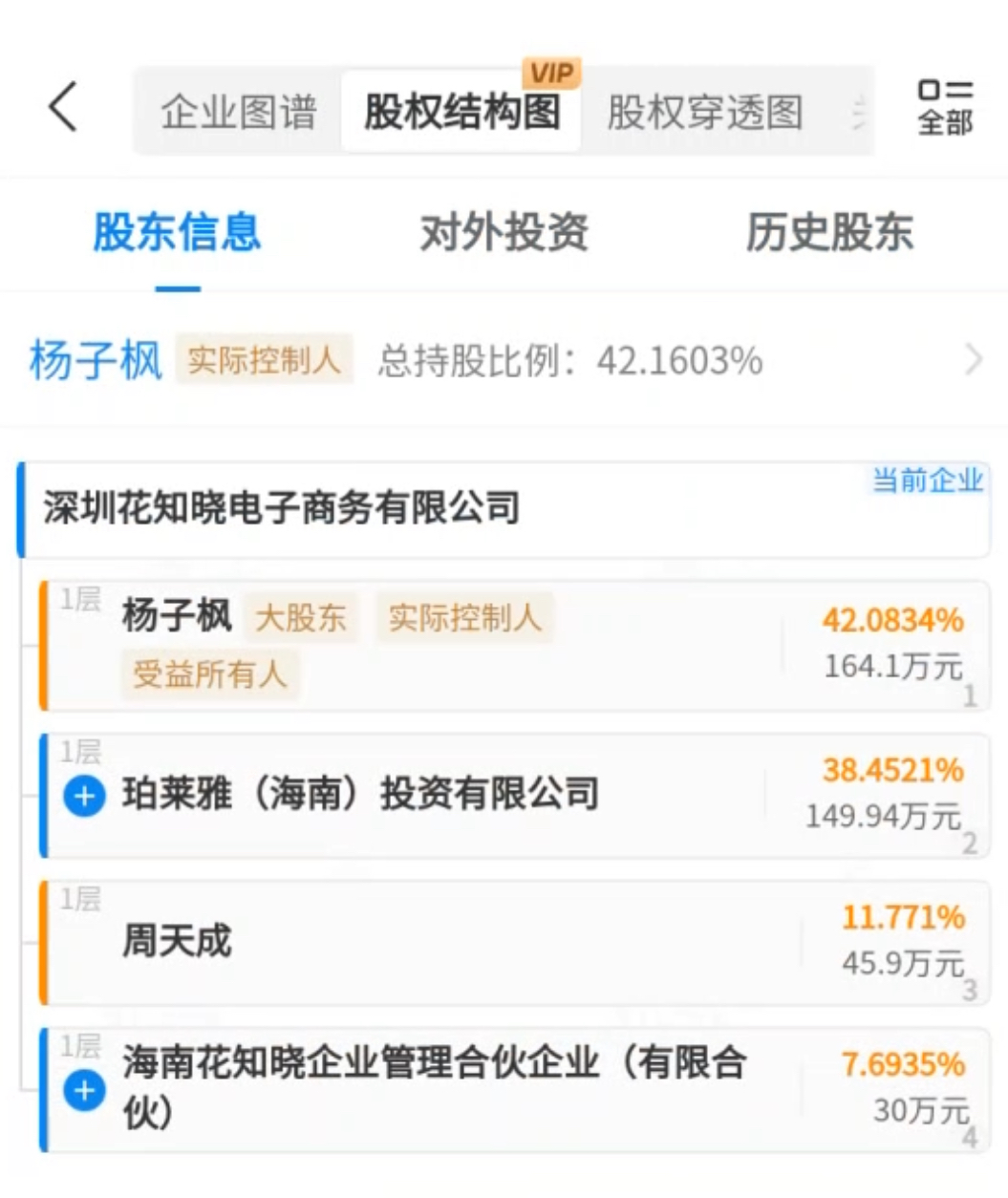This screenshot has height=1198, width=1008.
Task: Open the 对外投资 tab
Action: pos(504,233)
